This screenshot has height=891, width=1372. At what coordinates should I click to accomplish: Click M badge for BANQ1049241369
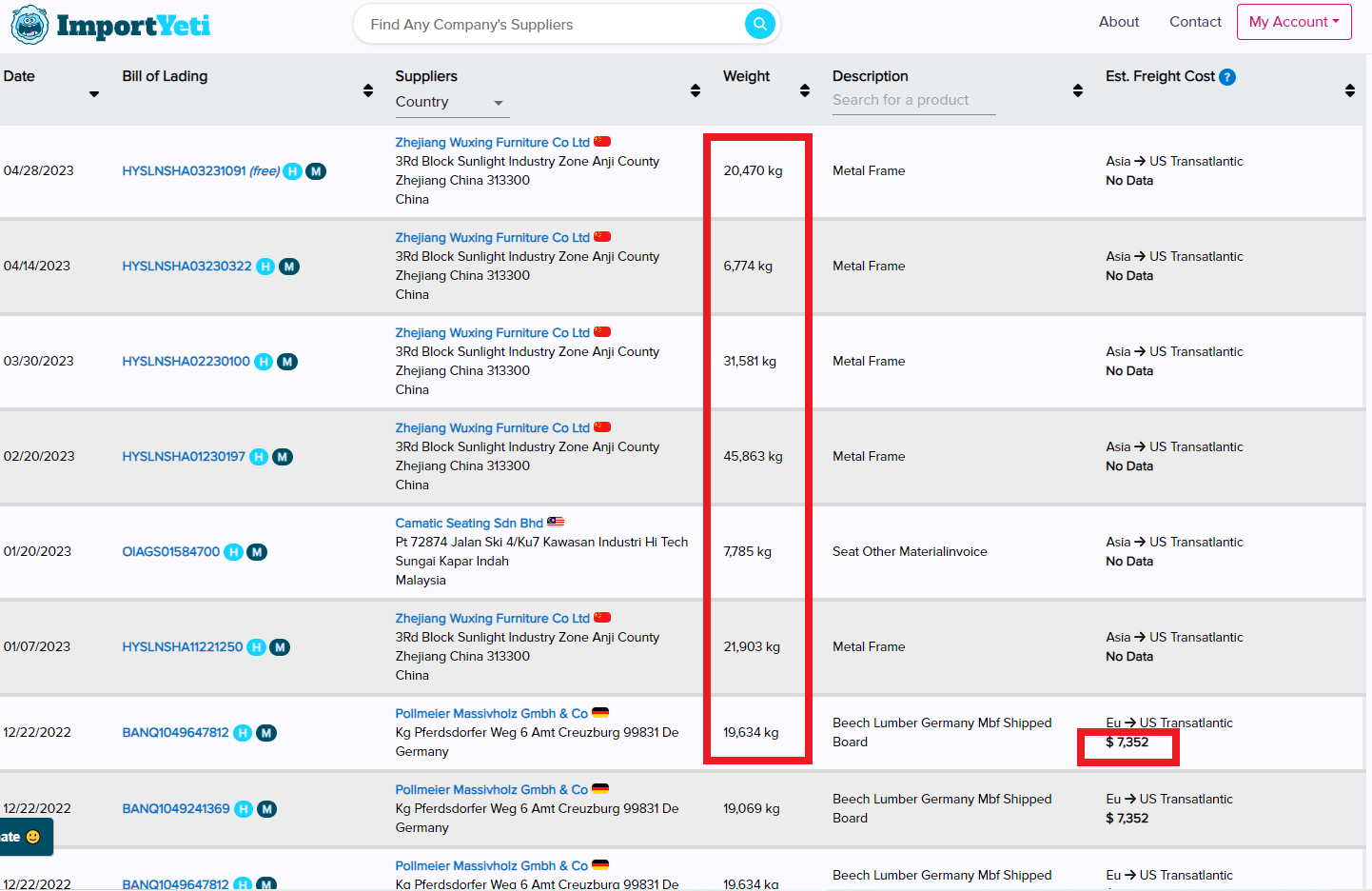point(267,809)
